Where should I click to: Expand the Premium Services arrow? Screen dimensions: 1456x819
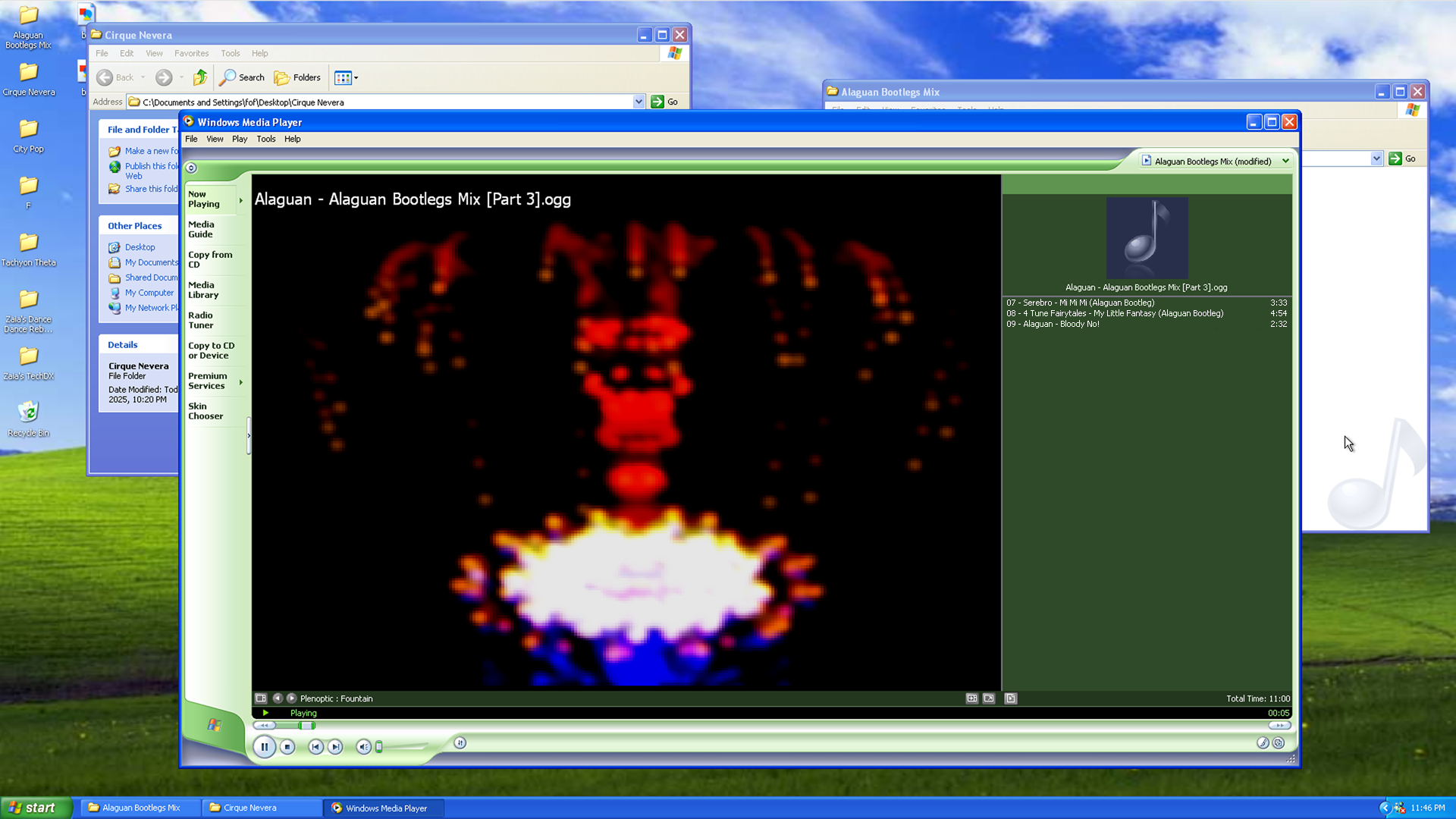pyautogui.click(x=240, y=381)
